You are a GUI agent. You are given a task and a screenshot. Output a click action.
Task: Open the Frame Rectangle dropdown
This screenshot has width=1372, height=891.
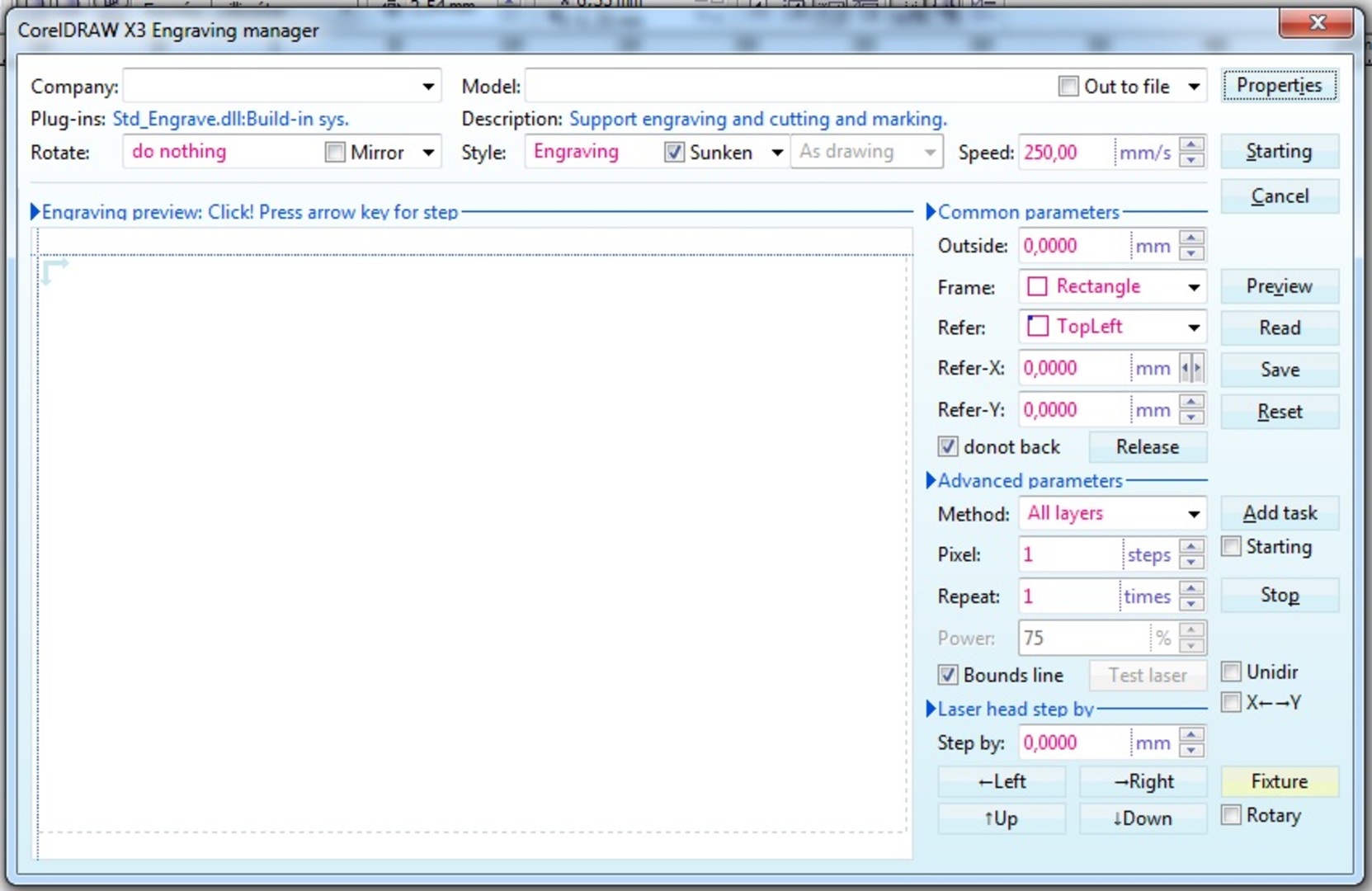click(1194, 287)
